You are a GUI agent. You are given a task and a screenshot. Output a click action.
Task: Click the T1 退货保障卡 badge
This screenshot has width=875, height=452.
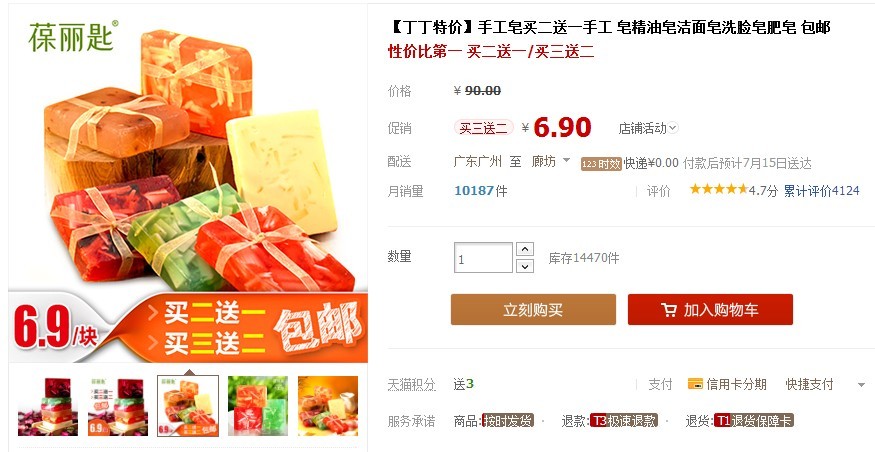(x=753, y=421)
